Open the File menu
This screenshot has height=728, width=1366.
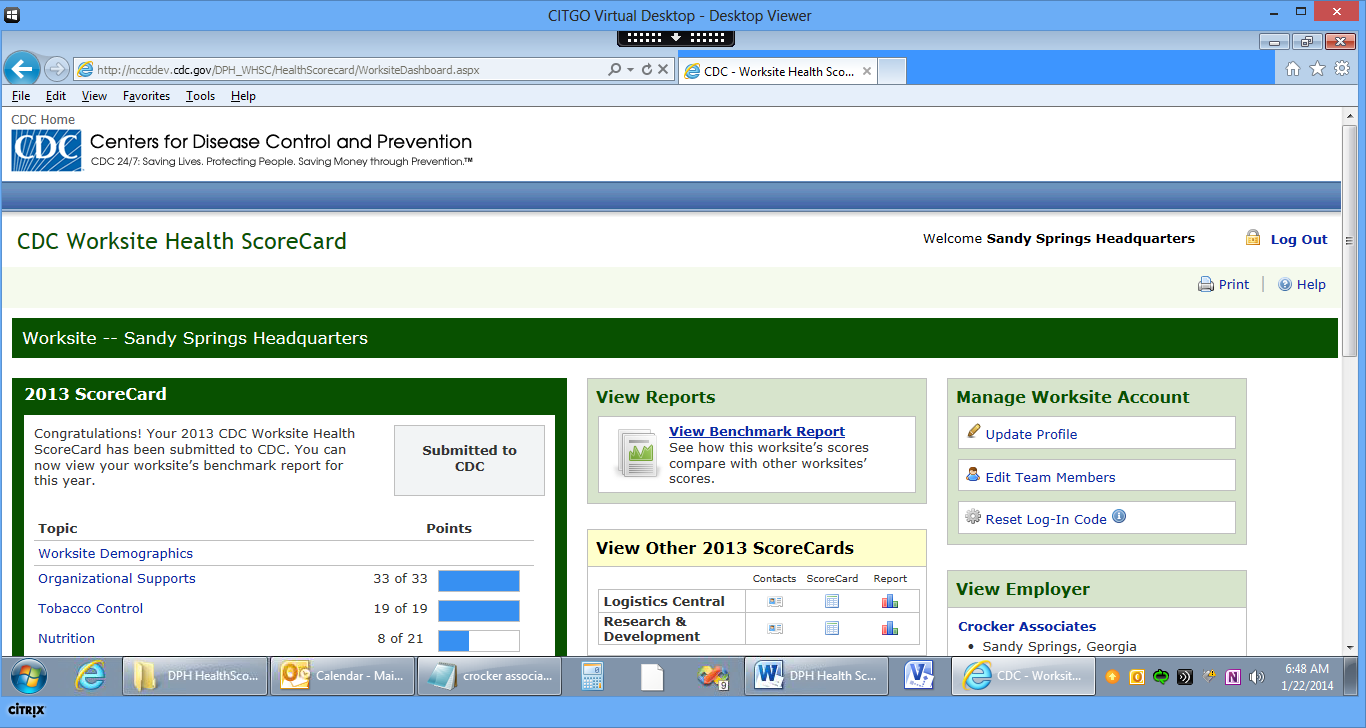(21, 96)
